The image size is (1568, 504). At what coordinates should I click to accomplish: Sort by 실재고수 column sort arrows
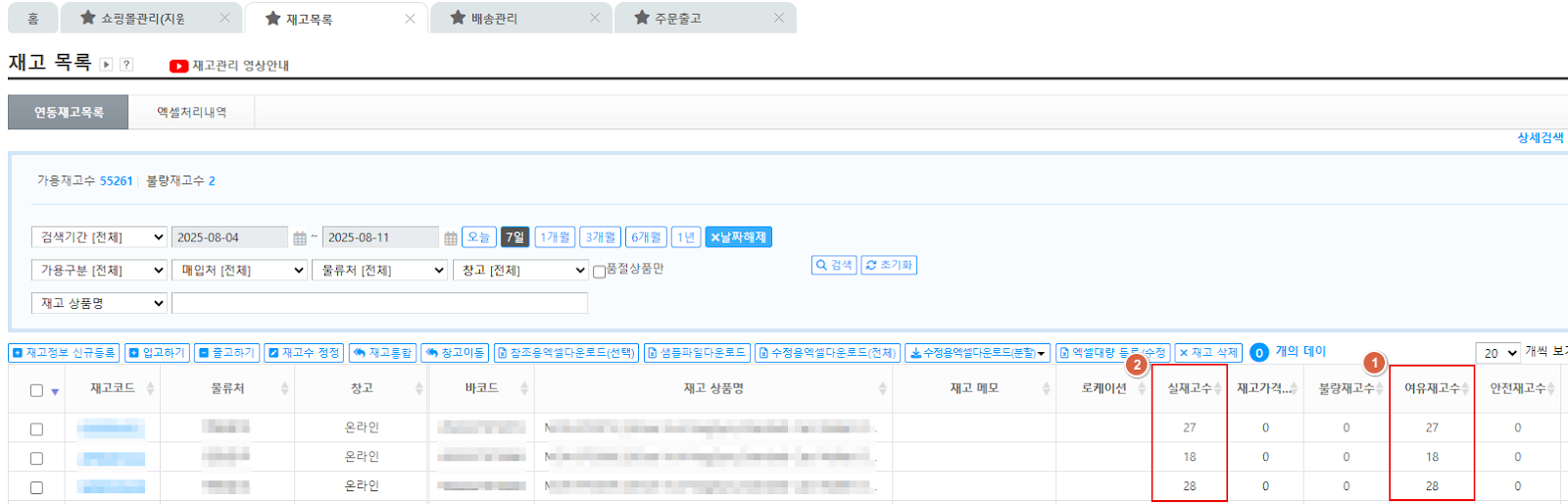(1218, 389)
